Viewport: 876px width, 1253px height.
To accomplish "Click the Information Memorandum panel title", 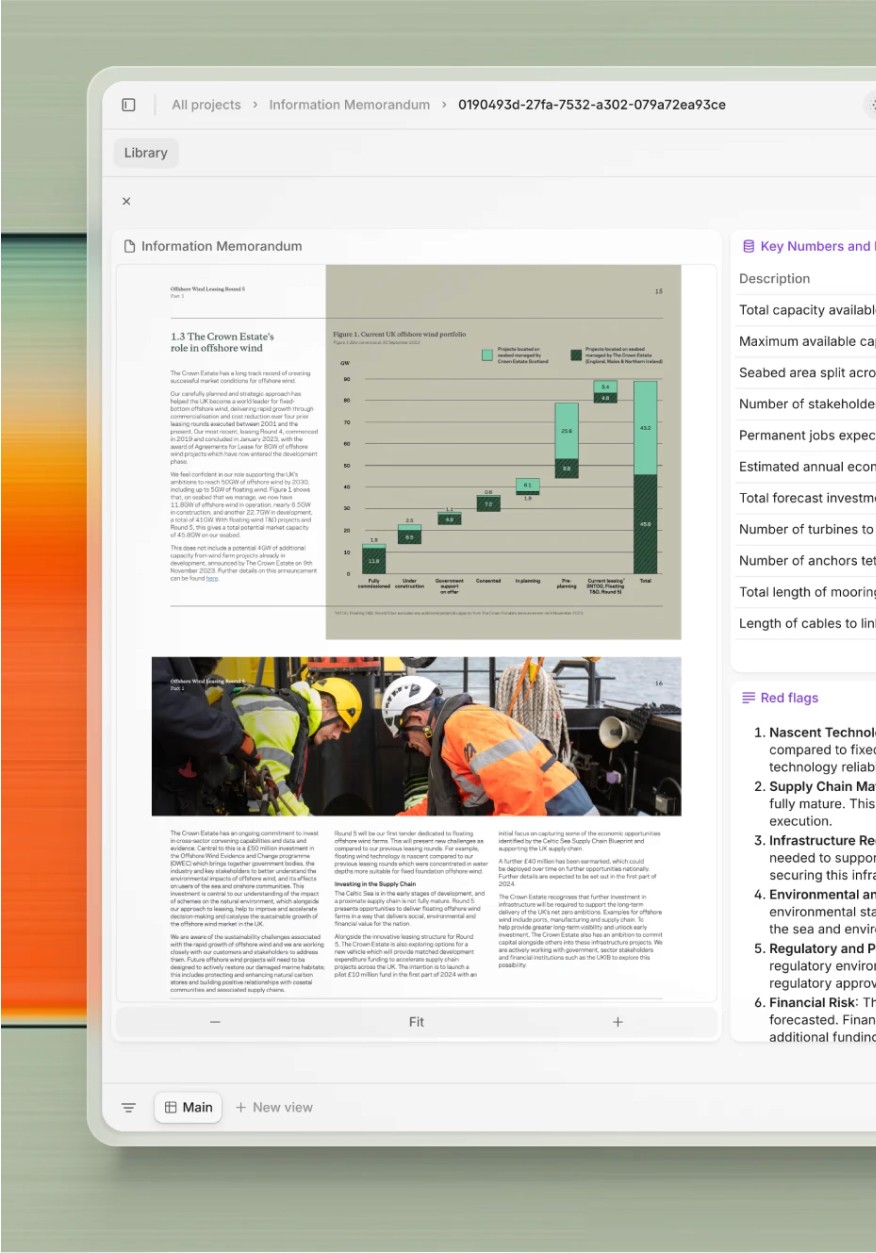I will click(221, 246).
